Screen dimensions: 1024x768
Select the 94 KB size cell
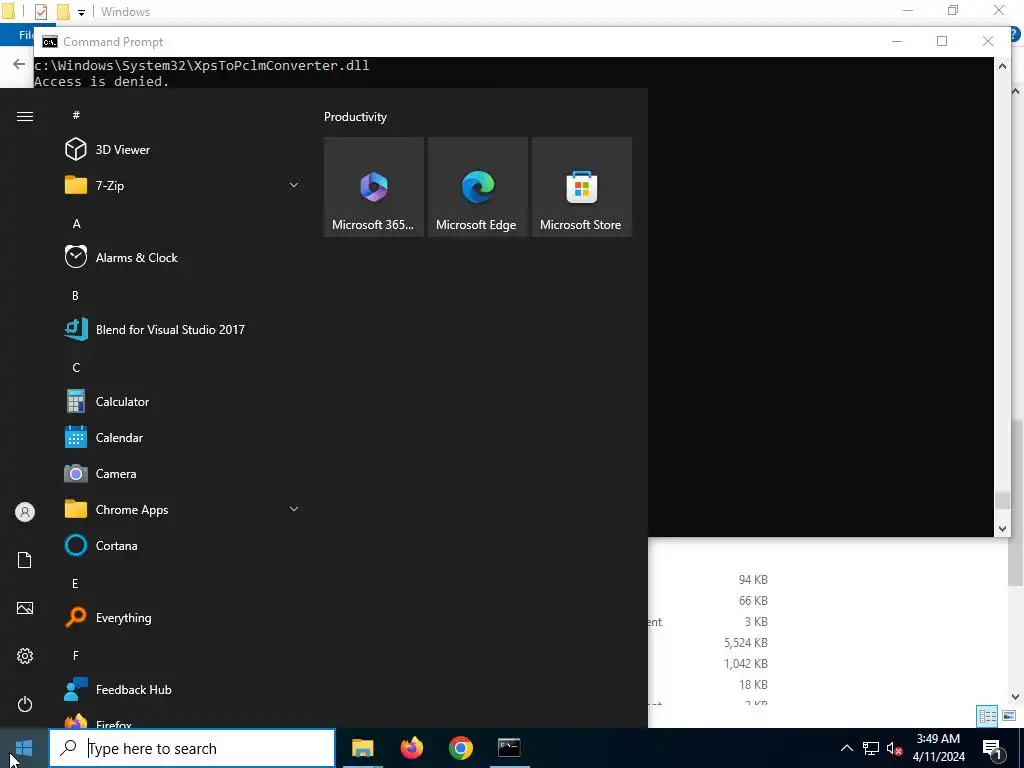[x=753, y=579]
